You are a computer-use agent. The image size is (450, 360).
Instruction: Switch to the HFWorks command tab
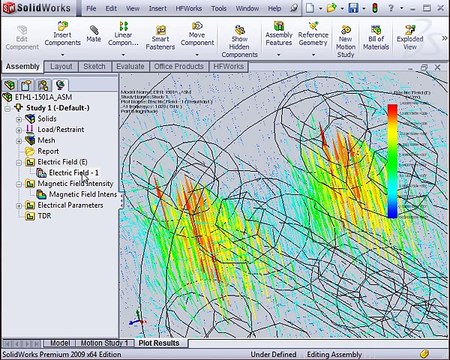pyautogui.click(x=229, y=67)
